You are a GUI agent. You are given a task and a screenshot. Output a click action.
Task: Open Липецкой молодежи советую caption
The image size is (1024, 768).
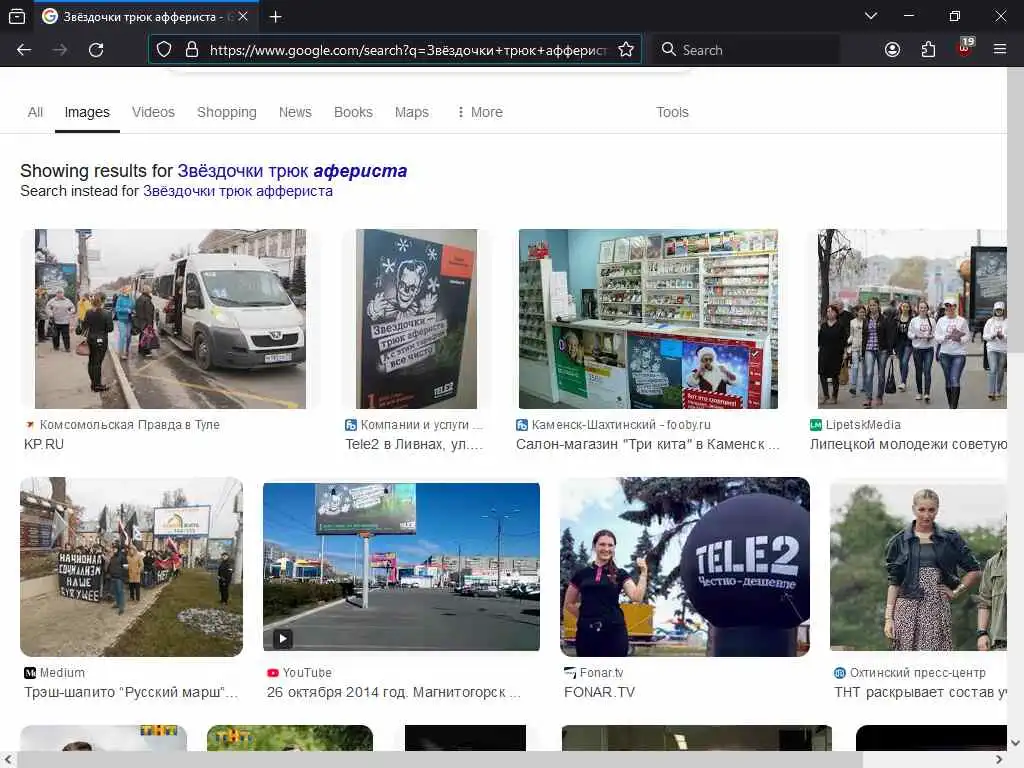click(908, 444)
